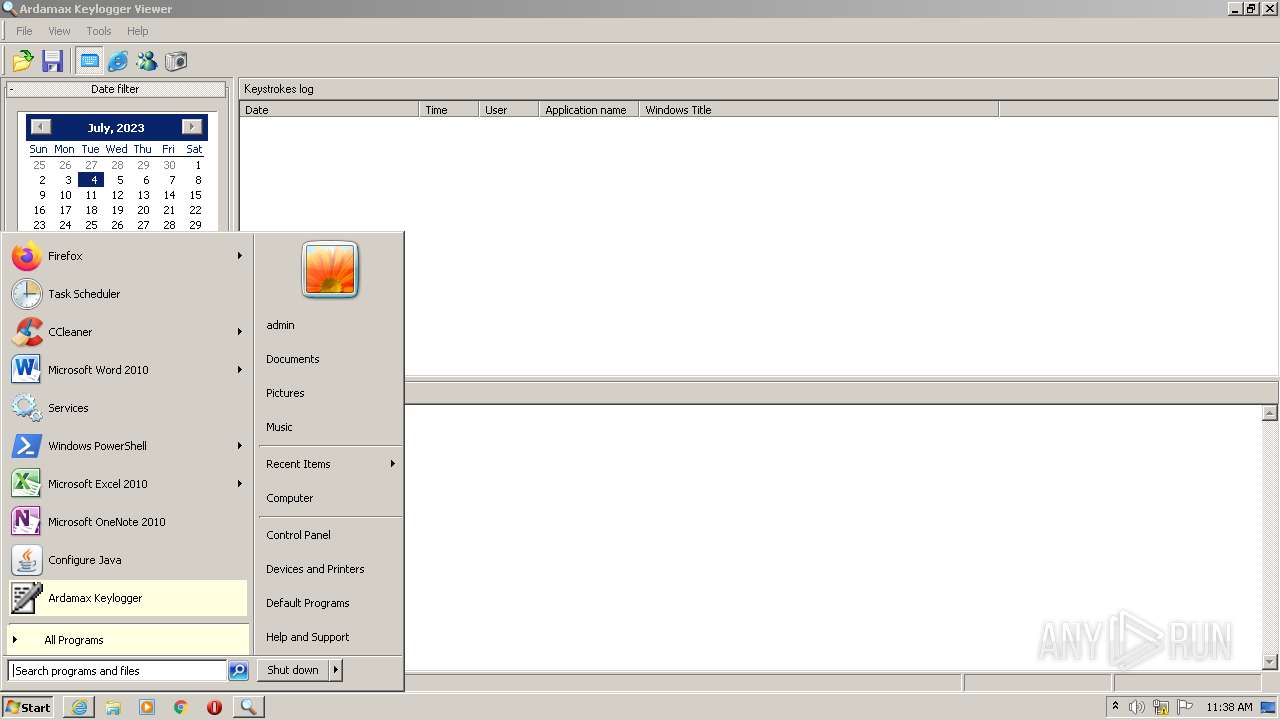Click the user account picture
The width and height of the screenshot is (1280, 720).
click(330, 270)
